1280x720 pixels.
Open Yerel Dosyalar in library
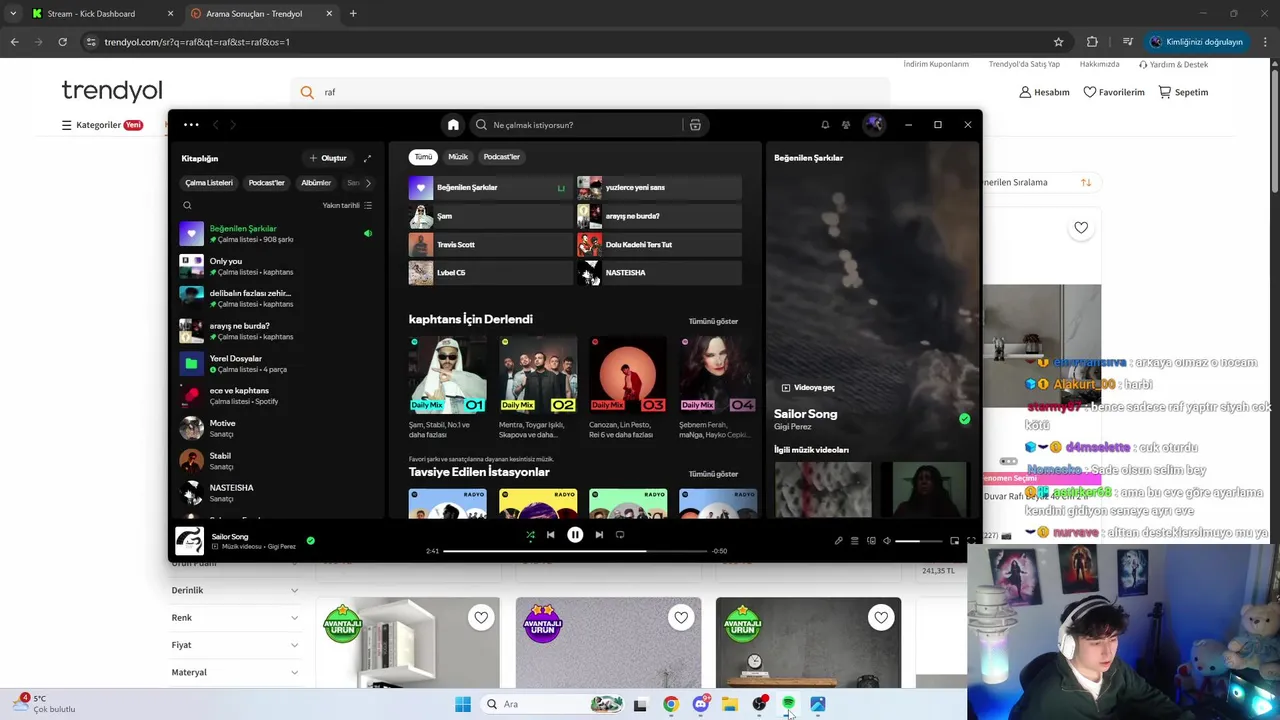[276, 363]
